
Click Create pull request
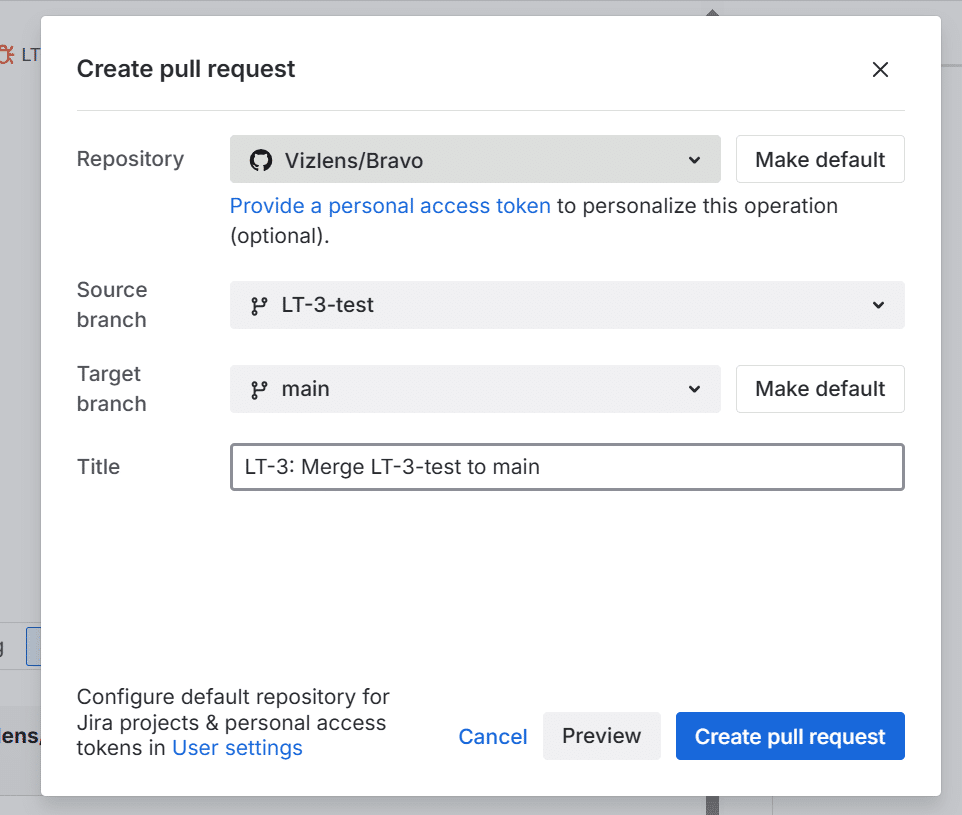790,736
